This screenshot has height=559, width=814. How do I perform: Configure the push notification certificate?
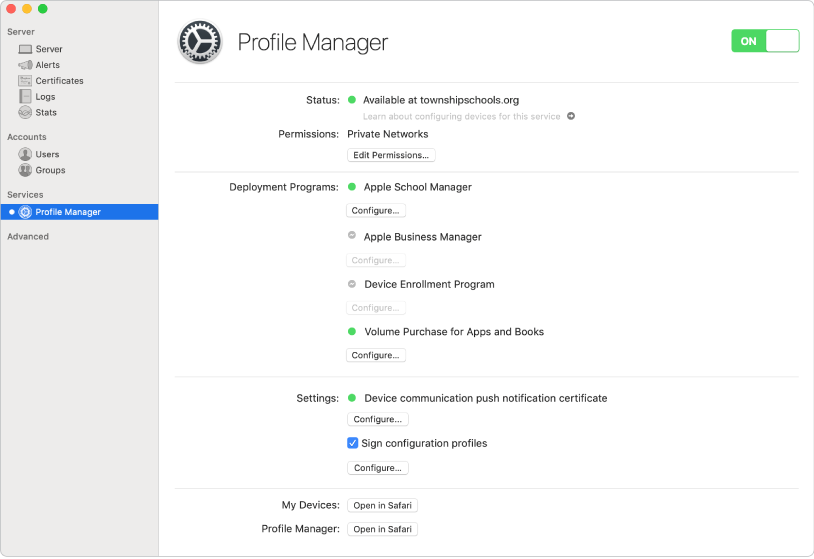coord(377,419)
